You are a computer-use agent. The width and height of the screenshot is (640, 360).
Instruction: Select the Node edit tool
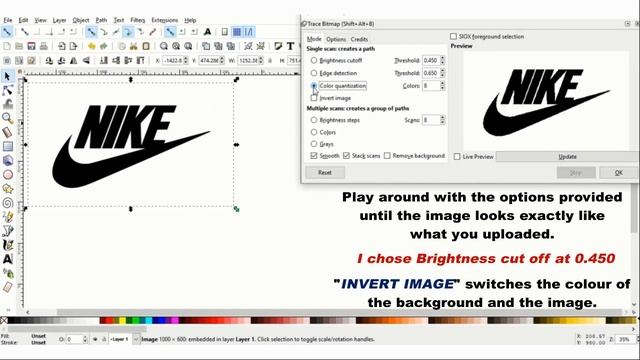point(7,90)
